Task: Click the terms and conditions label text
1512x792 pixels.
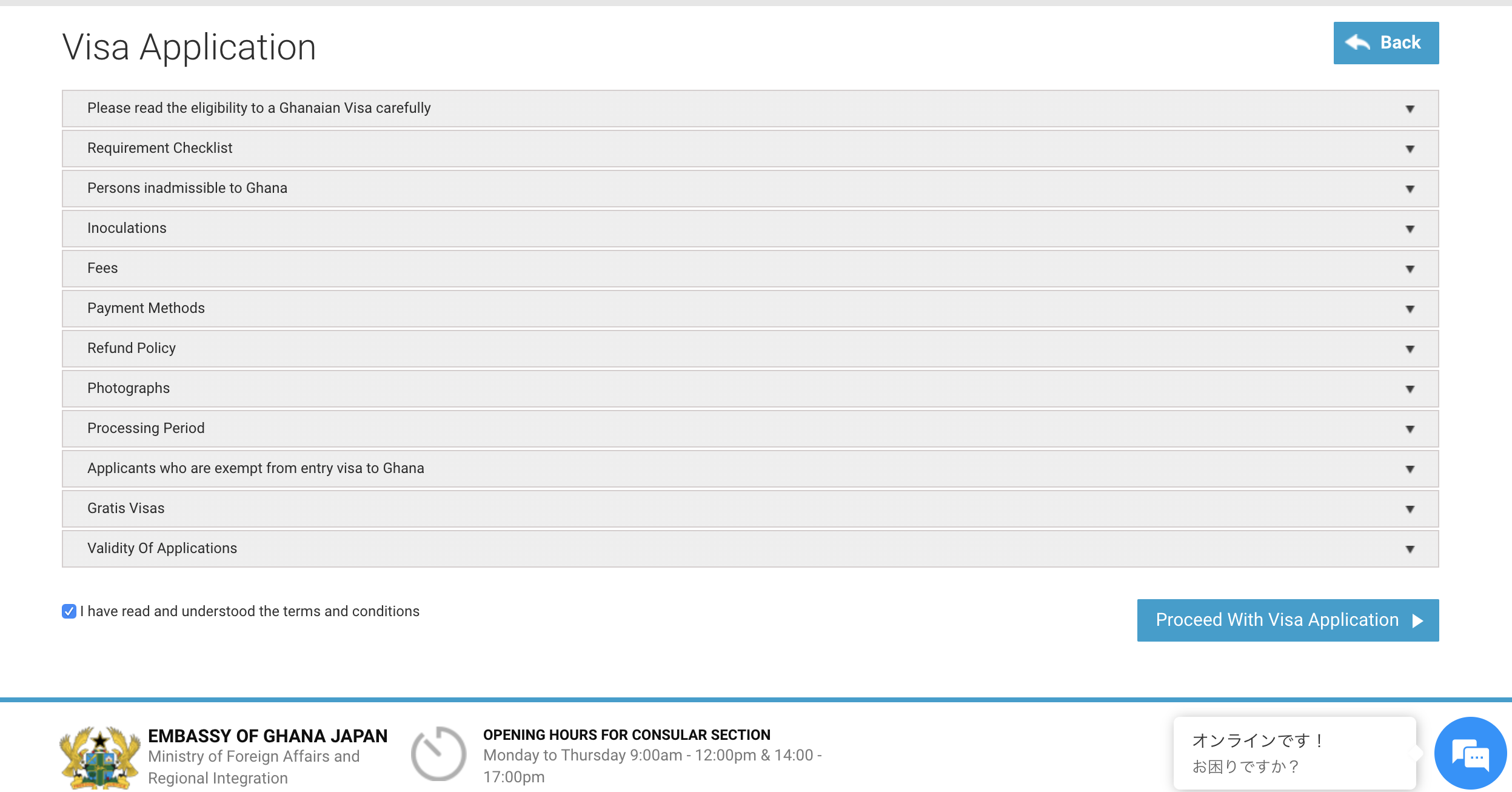Action: point(250,611)
